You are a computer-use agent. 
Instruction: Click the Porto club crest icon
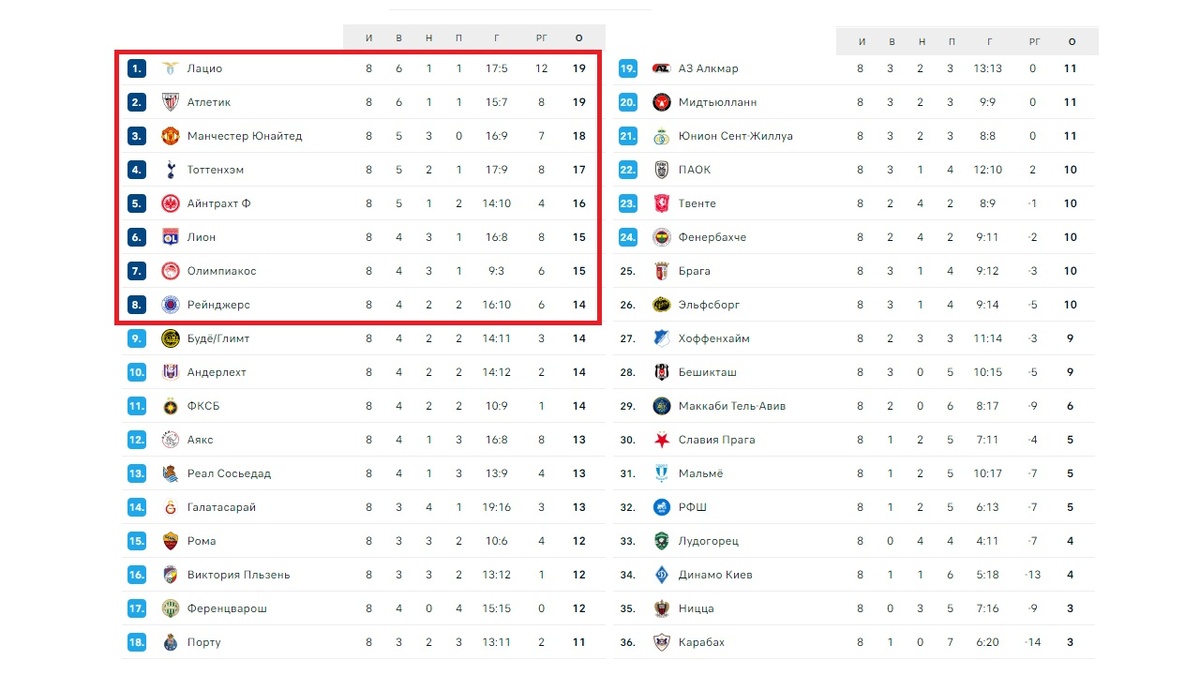click(x=170, y=642)
